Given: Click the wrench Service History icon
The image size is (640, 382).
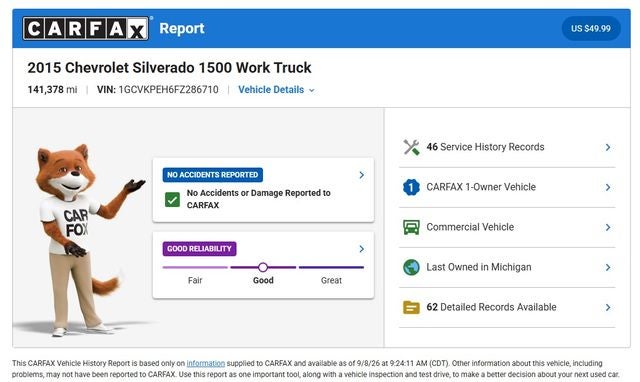Looking at the screenshot, I should click(x=411, y=147).
